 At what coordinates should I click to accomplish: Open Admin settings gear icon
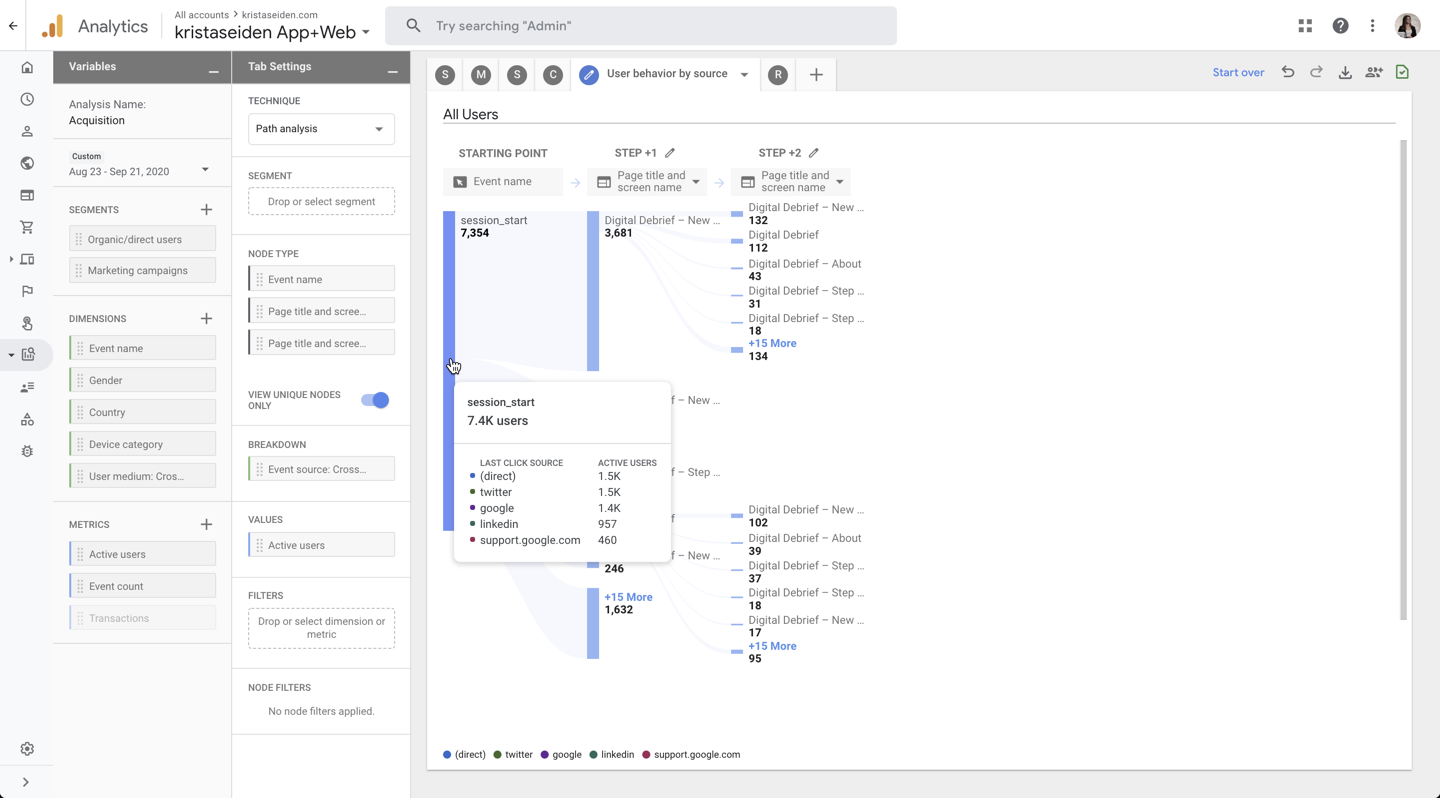(x=27, y=749)
